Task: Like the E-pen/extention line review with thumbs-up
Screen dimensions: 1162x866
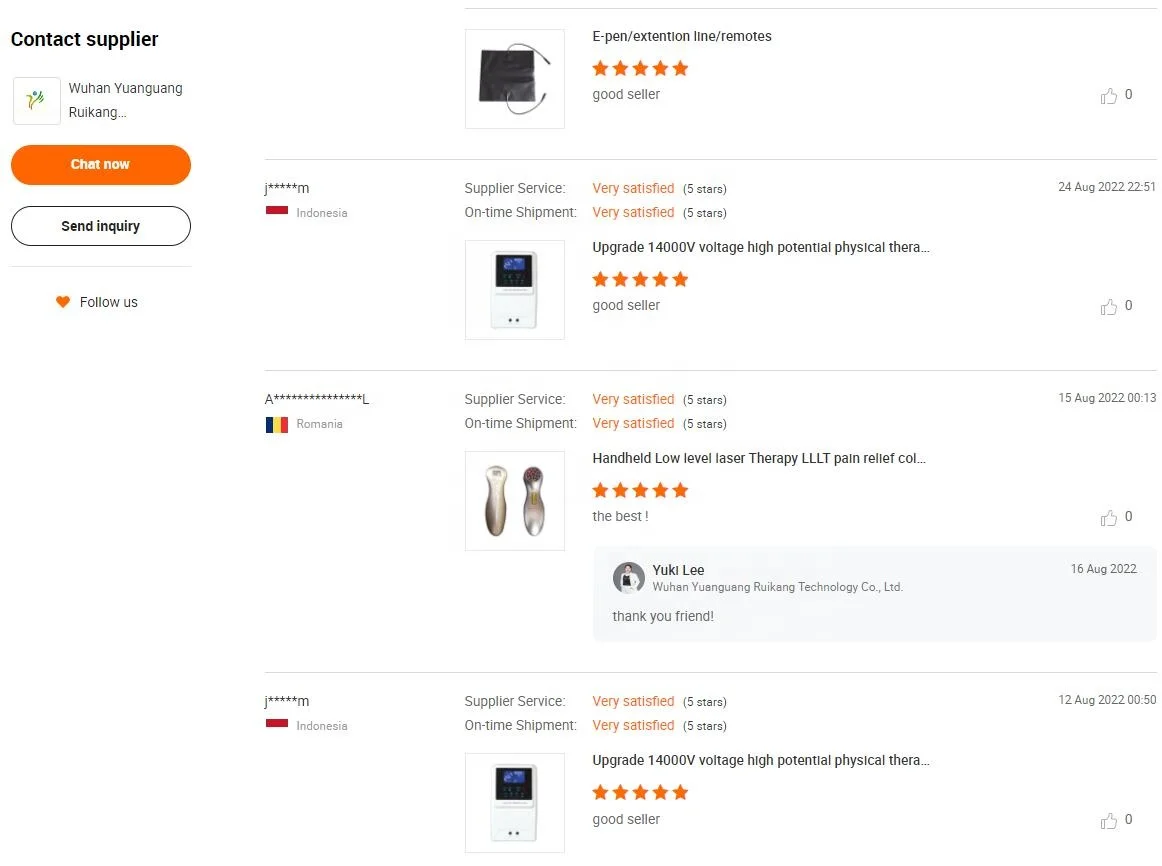Action: pyautogui.click(x=1109, y=96)
